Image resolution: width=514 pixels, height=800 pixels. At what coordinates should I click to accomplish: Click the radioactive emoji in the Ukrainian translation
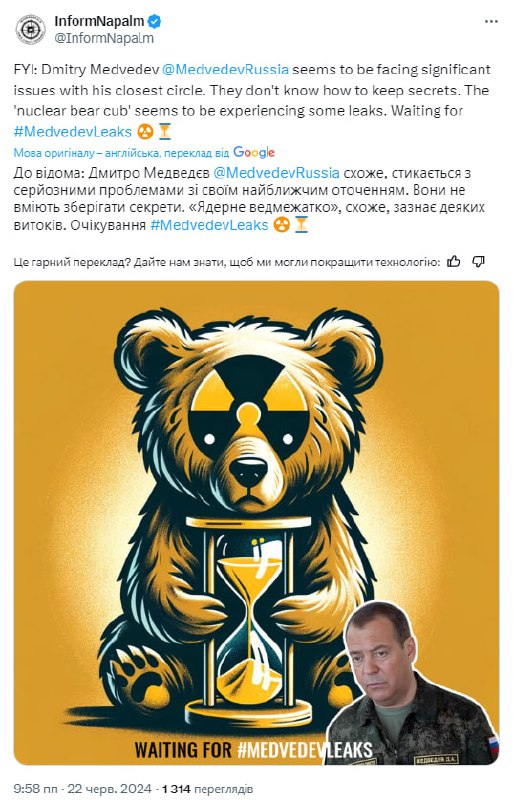click(281, 225)
